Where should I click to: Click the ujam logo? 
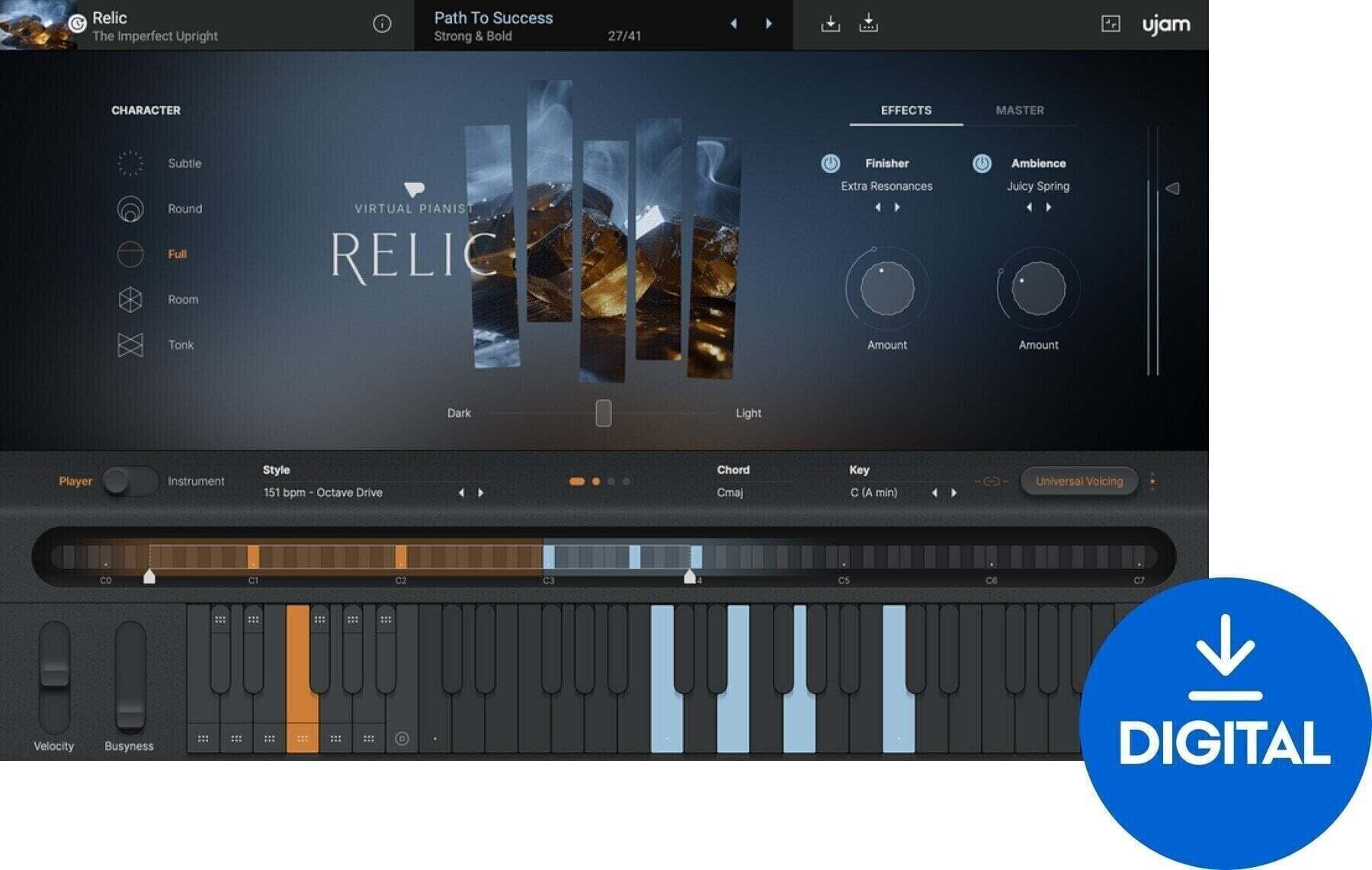[1165, 24]
